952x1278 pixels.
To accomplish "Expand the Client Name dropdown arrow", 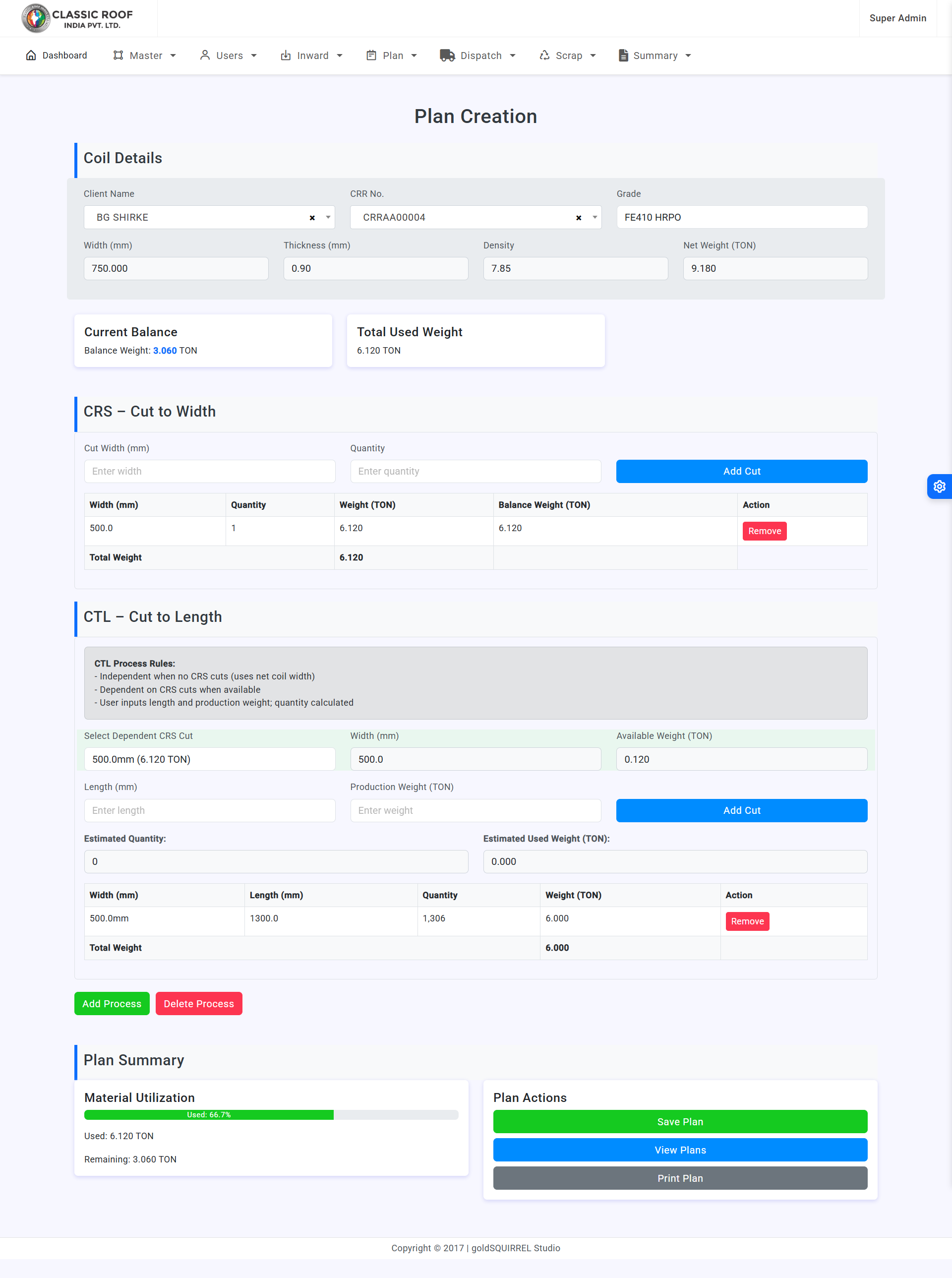I will pyautogui.click(x=328, y=217).
